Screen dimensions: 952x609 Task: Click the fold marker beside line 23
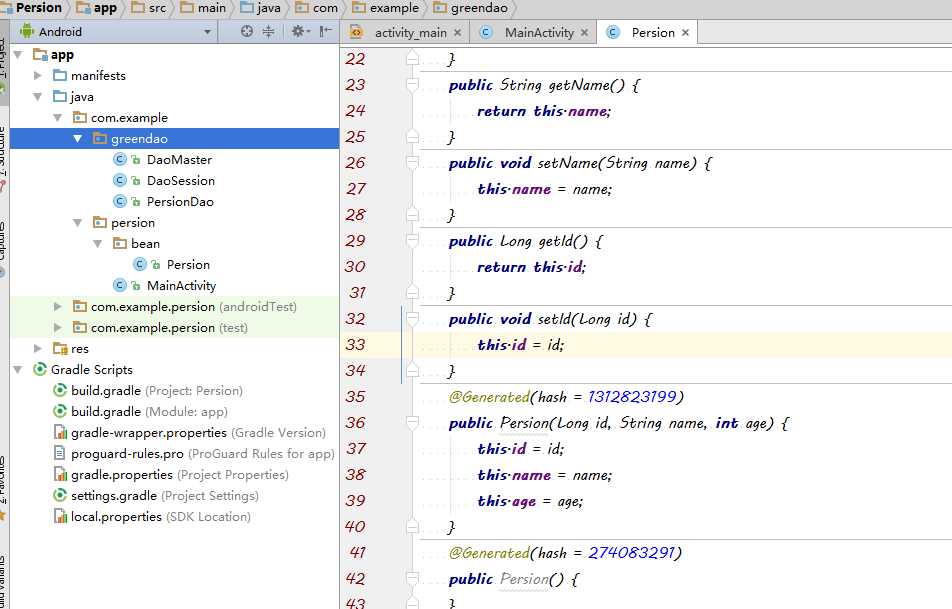pos(411,86)
